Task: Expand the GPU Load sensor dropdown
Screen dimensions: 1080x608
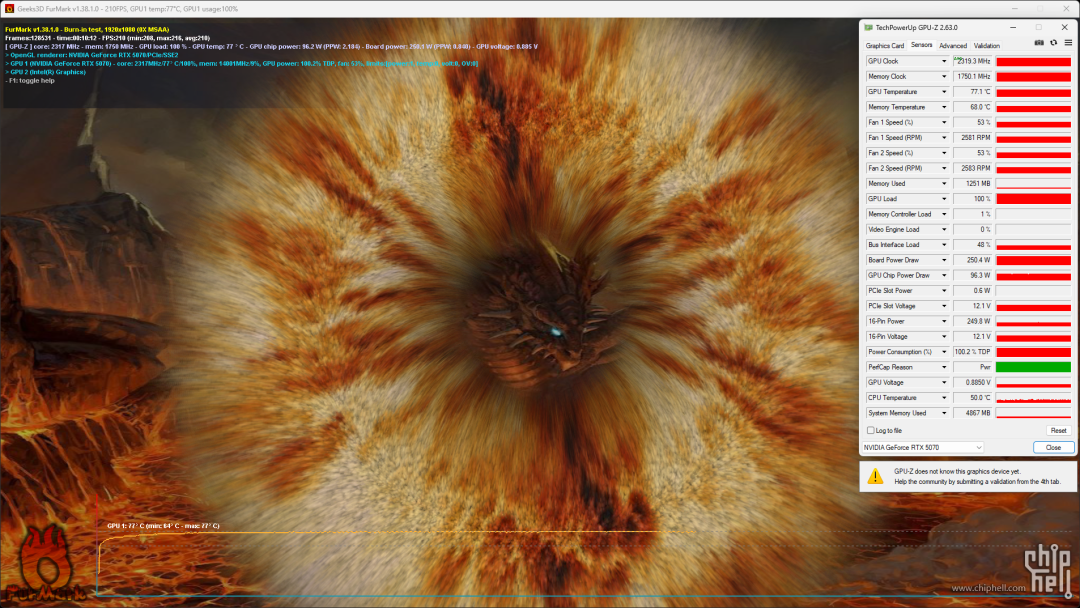Action: point(944,199)
